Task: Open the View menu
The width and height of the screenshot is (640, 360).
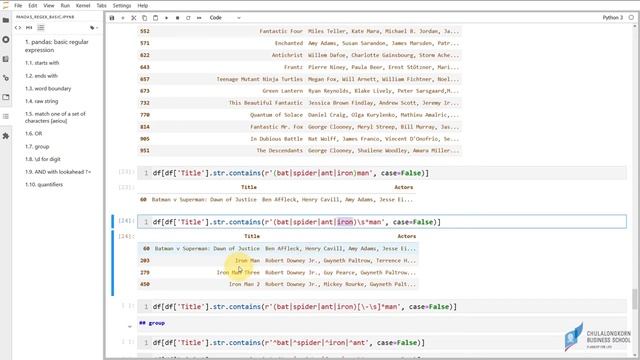Action: 49,6
